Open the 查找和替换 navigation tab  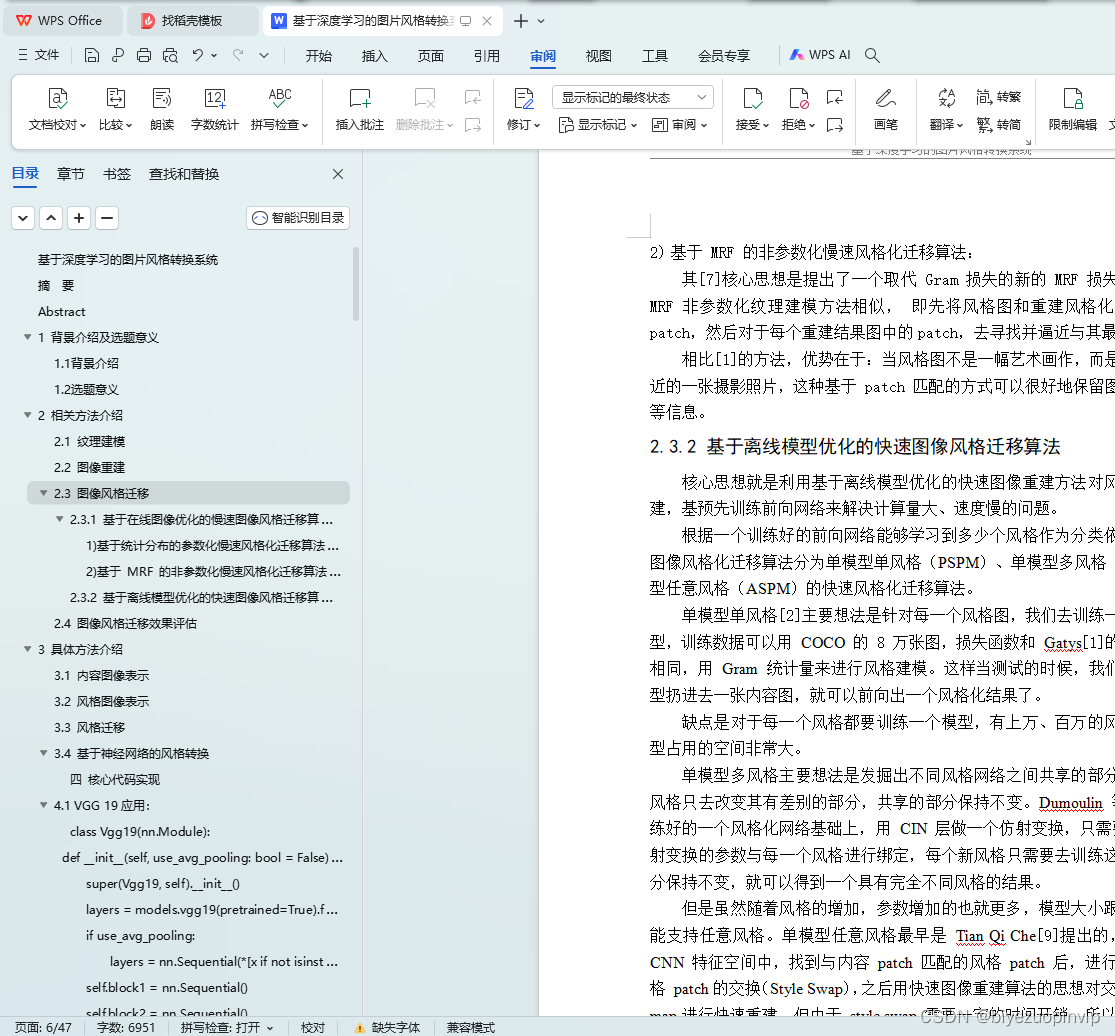[x=184, y=173]
